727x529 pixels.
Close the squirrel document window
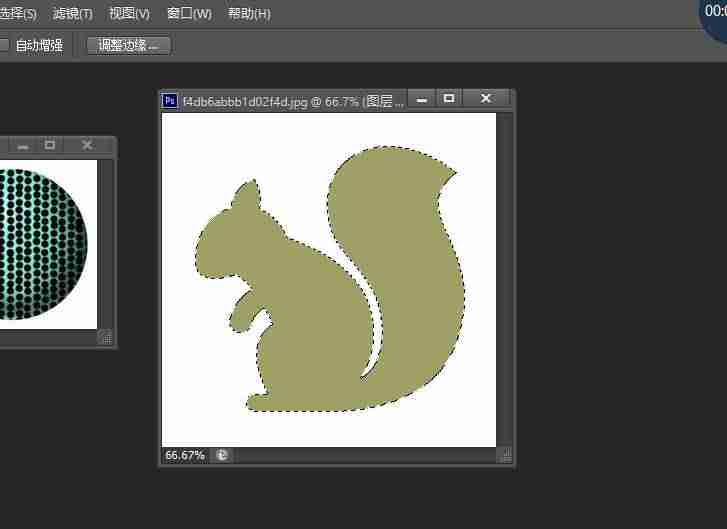(485, 98)
